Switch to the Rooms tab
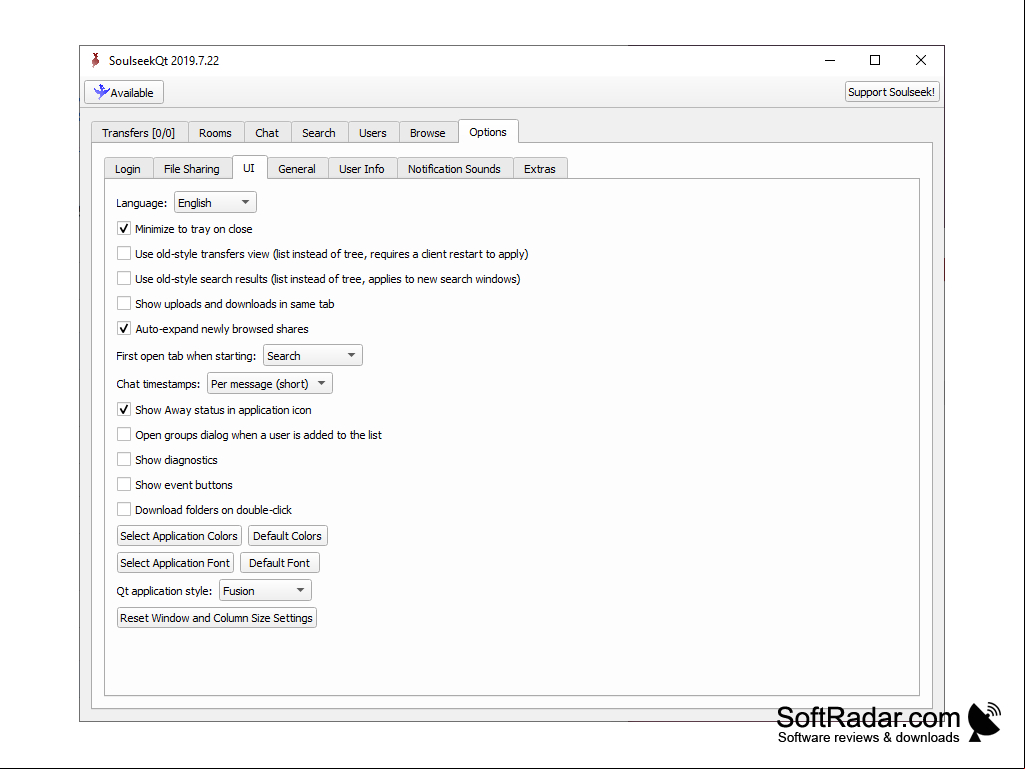Viewport: 1025px width, 769px height. (215, 133)
